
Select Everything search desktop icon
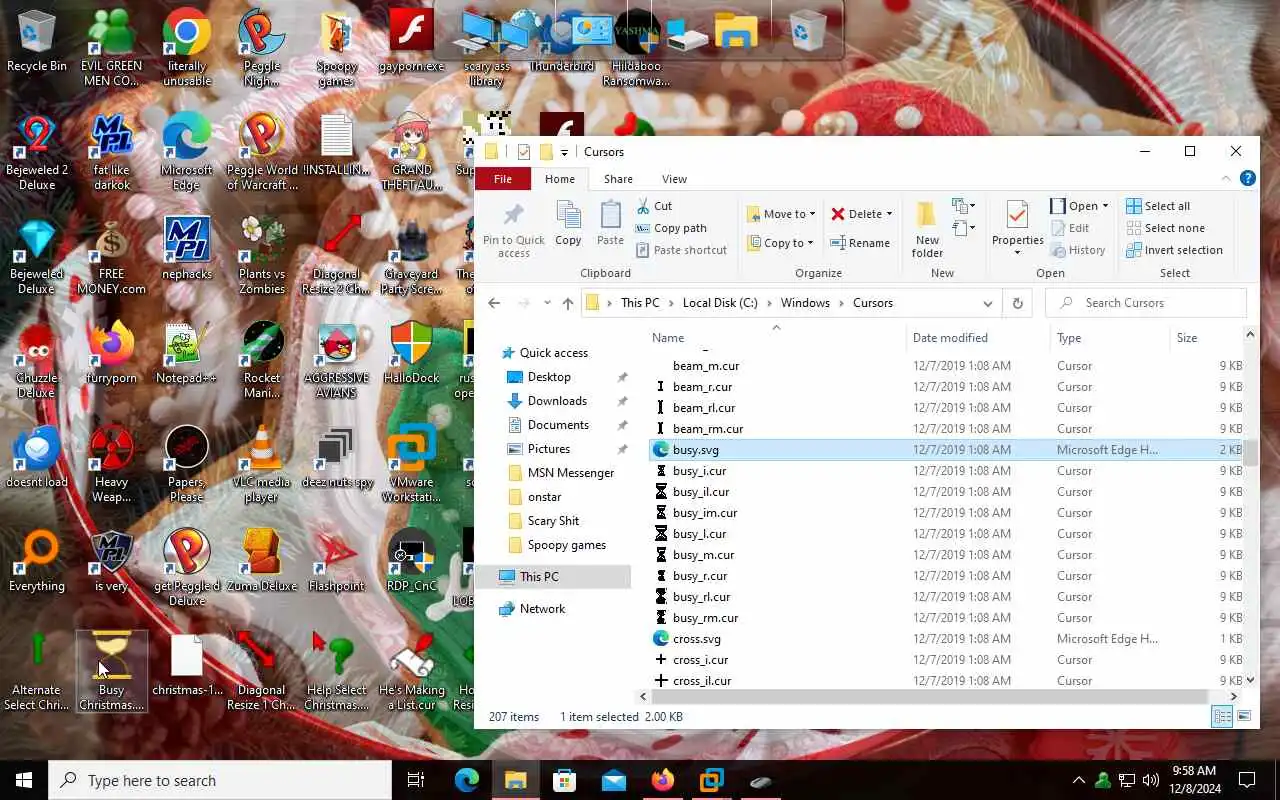pyautogui.click(x=37, y=560)
